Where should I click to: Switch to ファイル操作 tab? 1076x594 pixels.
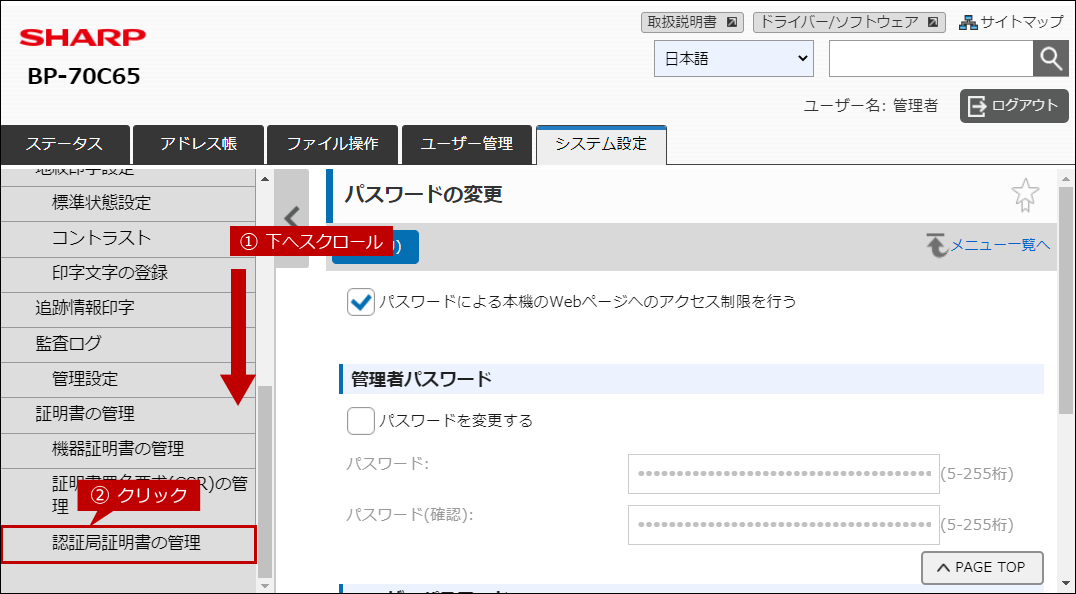point(332,145)
